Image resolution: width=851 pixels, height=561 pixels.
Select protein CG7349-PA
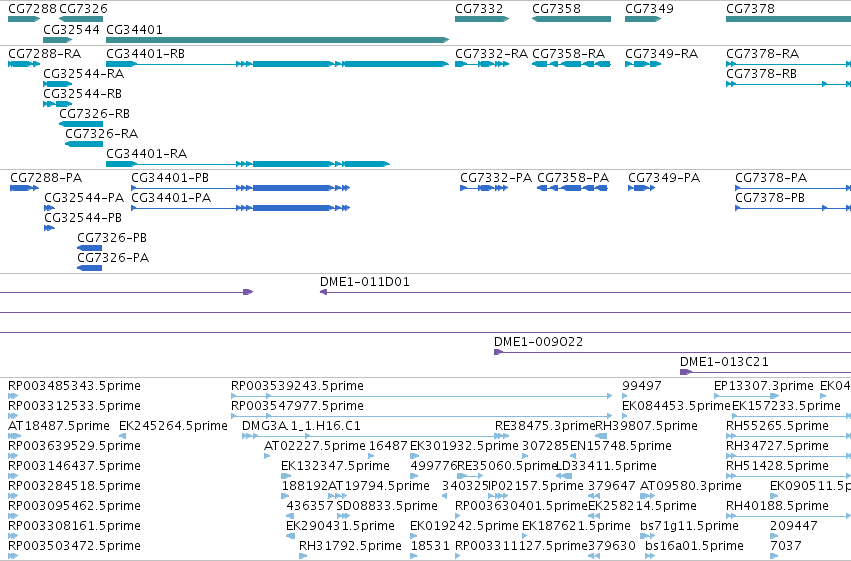tap(664, 178)
